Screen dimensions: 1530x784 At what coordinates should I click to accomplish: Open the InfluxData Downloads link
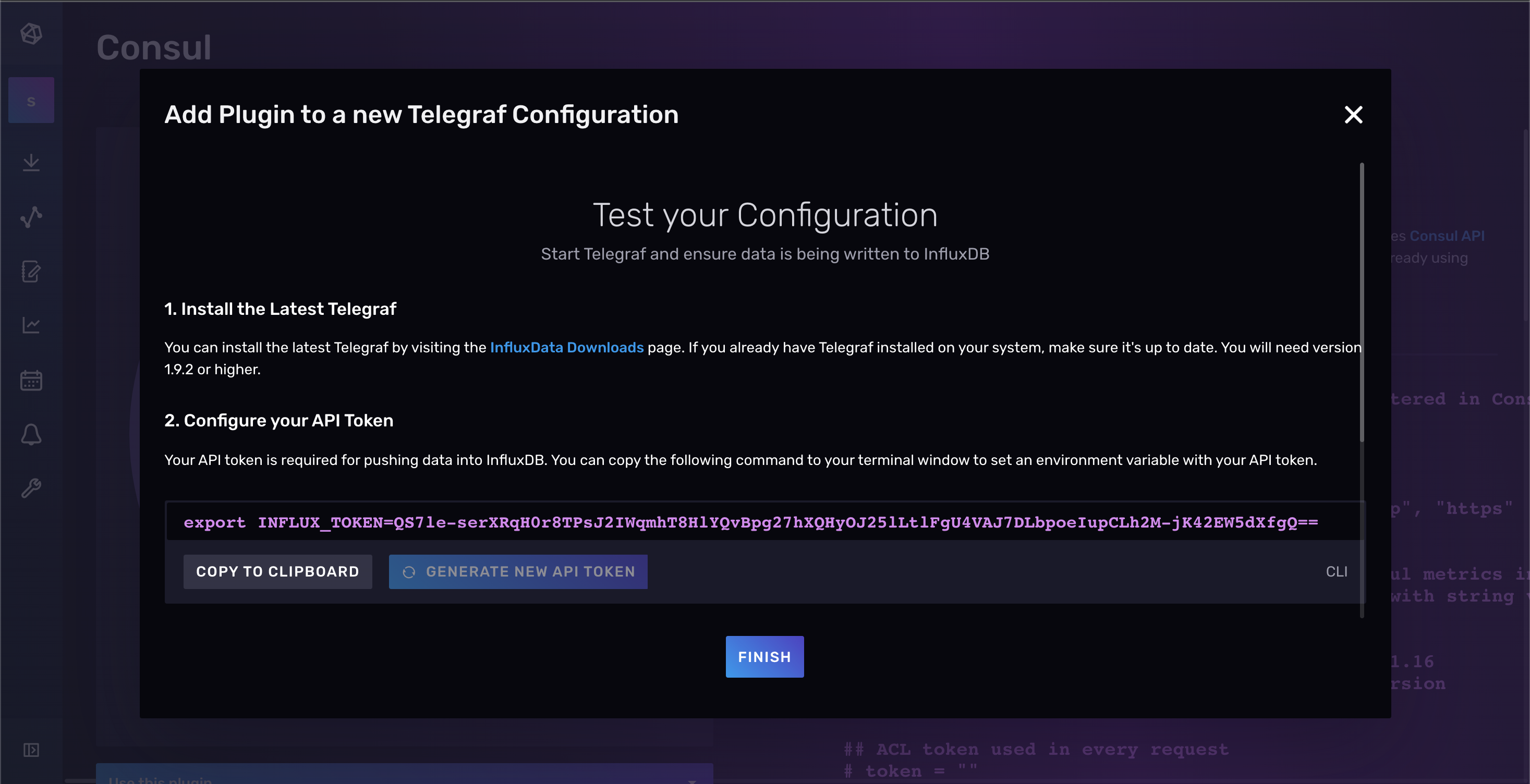[567, 348]
